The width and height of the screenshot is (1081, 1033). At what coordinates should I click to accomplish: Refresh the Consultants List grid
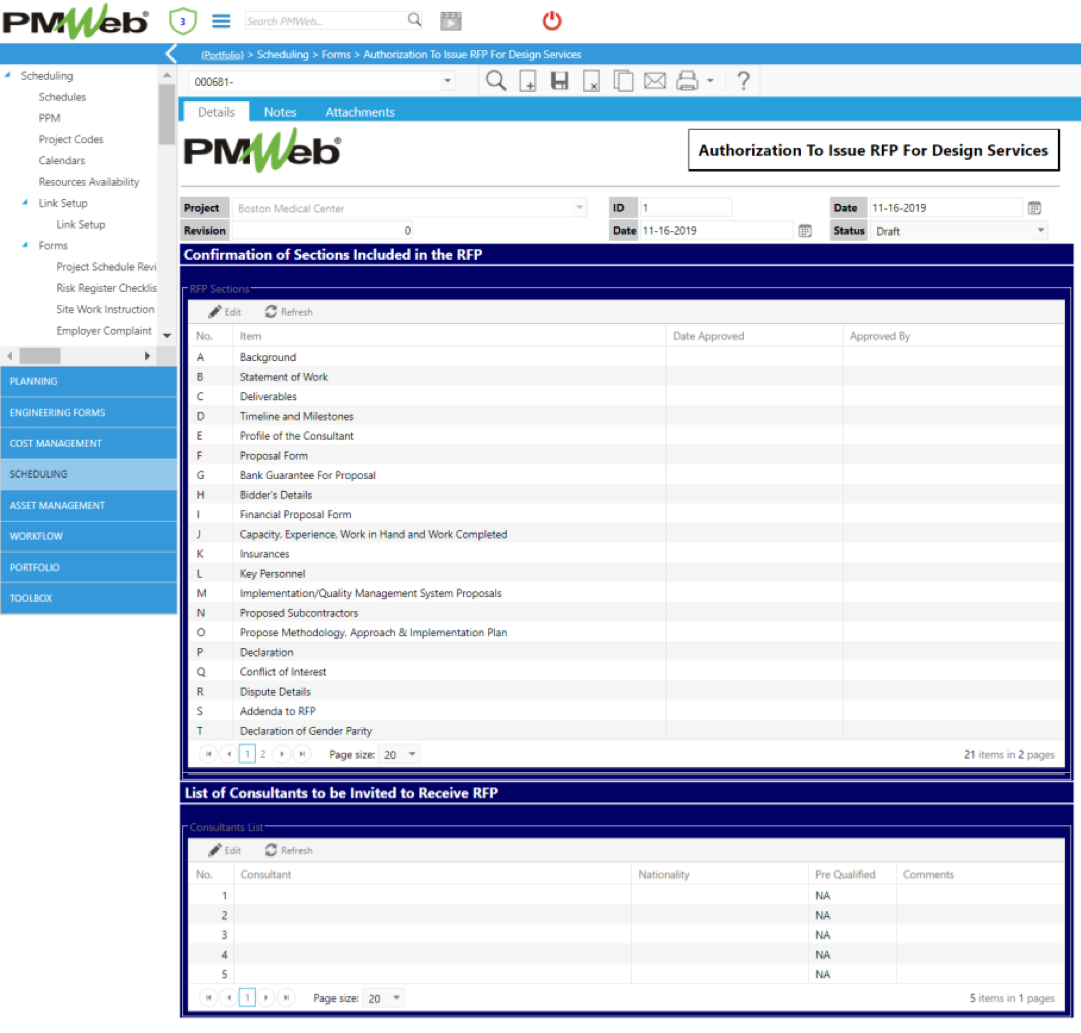pyautogui.click(x=289, y=850)
